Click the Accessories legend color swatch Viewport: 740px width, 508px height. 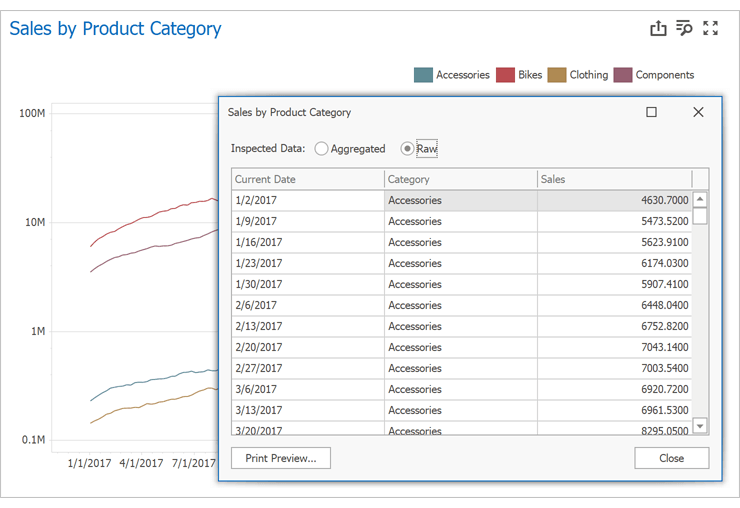pyautogui.click(x=423, y=75)
